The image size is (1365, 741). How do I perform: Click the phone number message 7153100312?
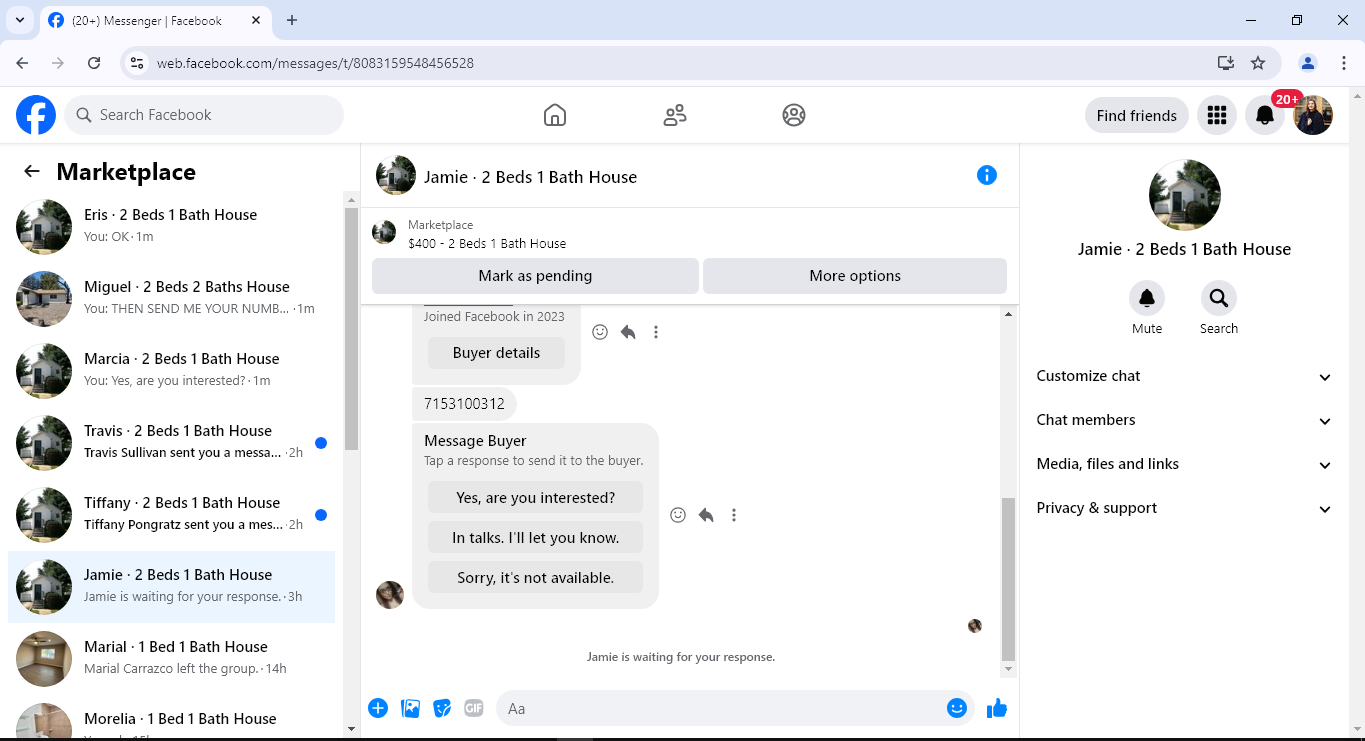coord(464,404)
